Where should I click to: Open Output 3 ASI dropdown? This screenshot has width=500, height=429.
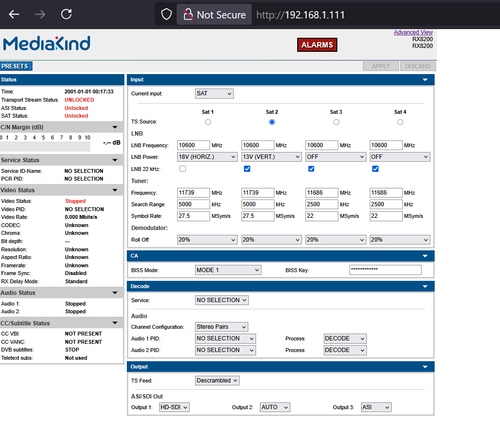tap(376, 407)
